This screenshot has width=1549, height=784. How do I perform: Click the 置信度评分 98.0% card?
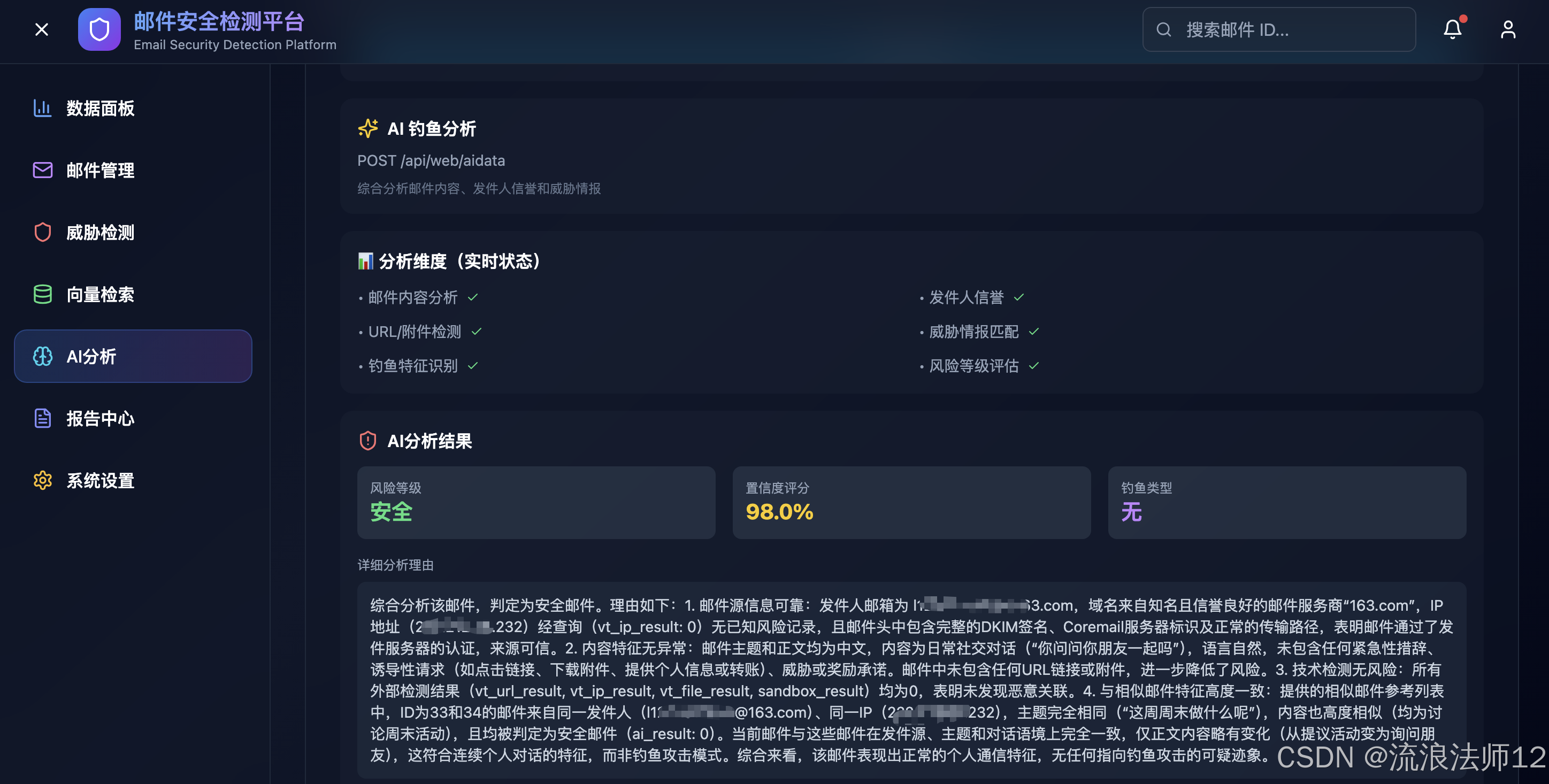(911, 503)
